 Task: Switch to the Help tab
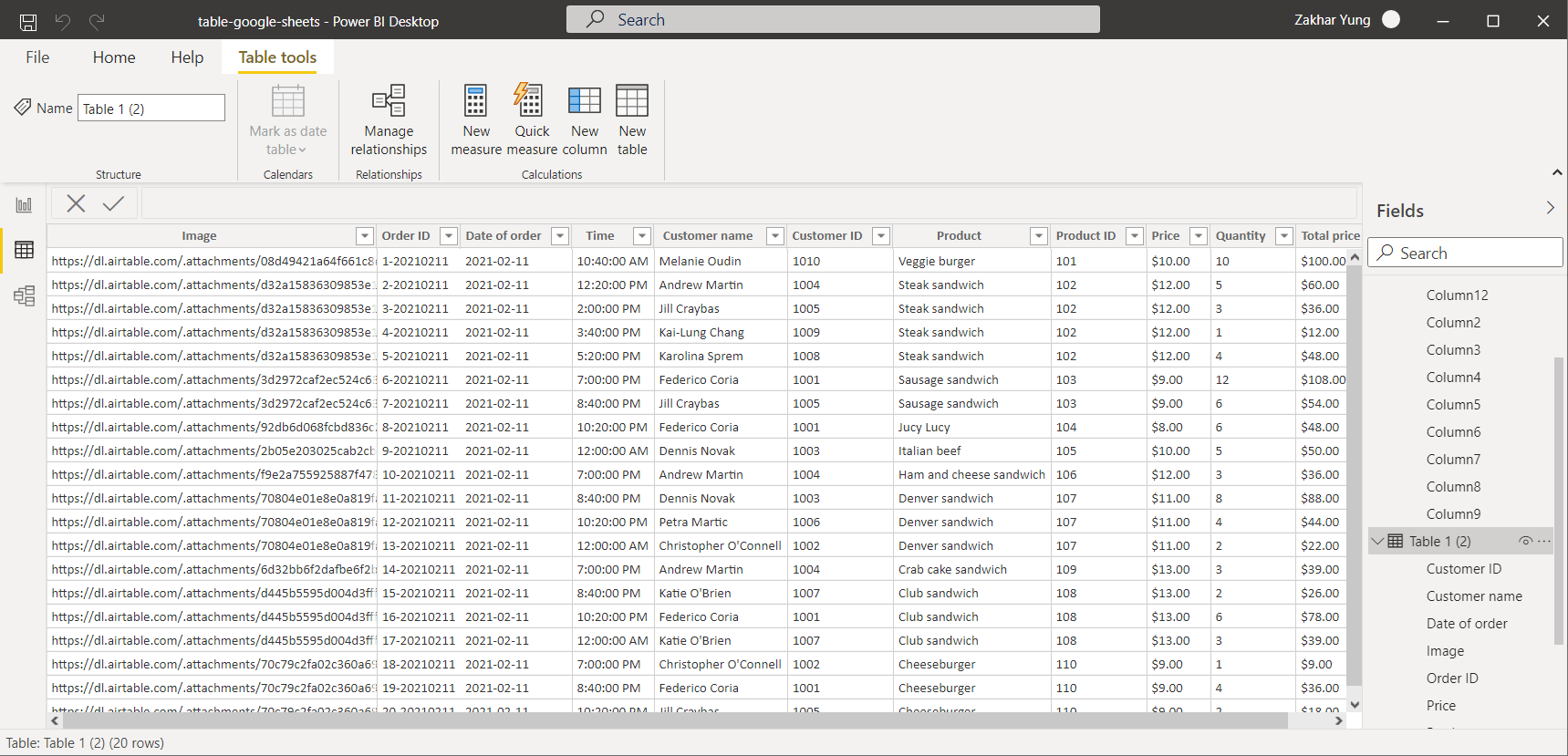[x=187, y=57]
